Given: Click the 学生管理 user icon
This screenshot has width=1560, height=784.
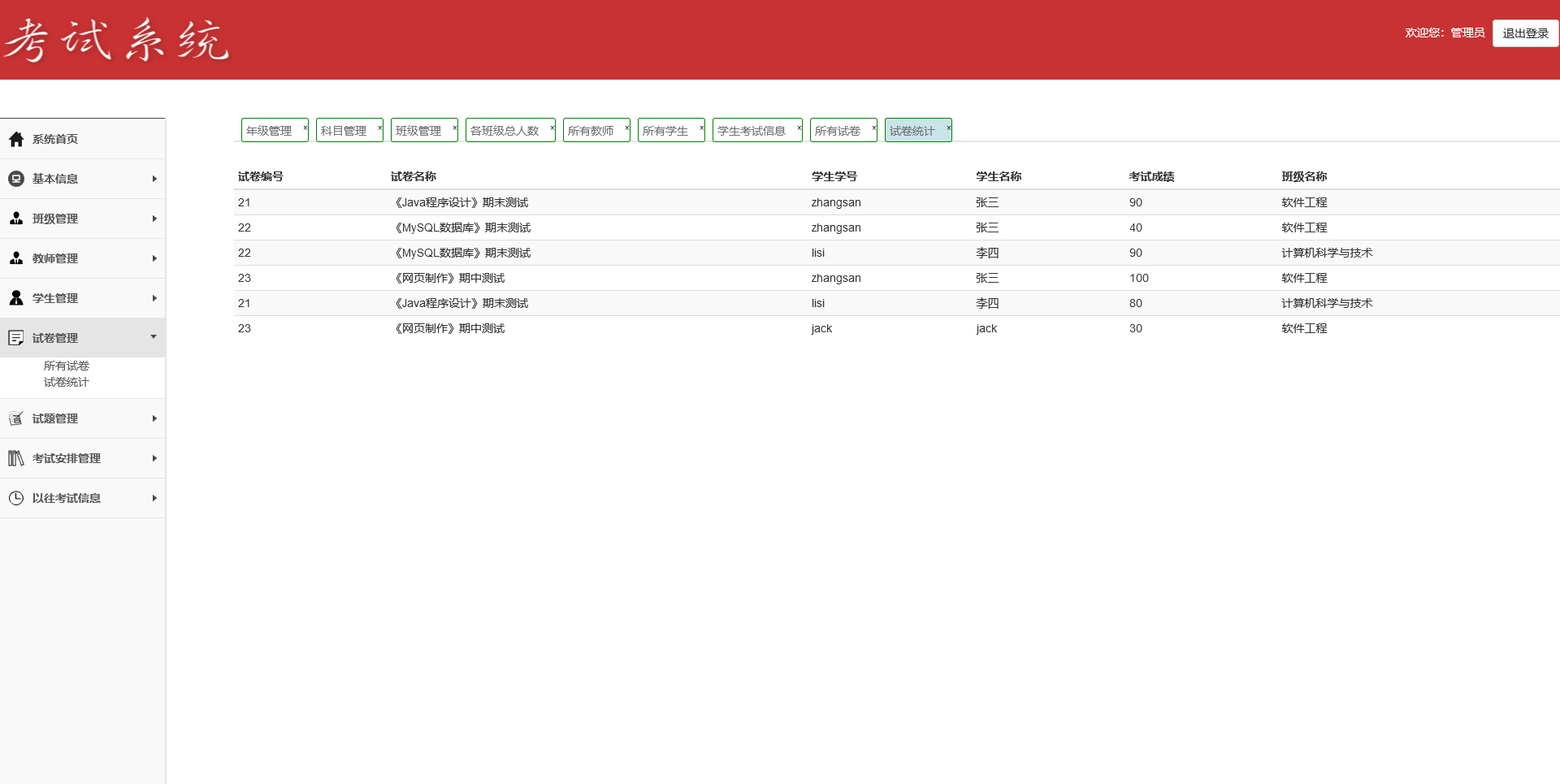Looking at the screenshot, I should click(x=16, y=298).
